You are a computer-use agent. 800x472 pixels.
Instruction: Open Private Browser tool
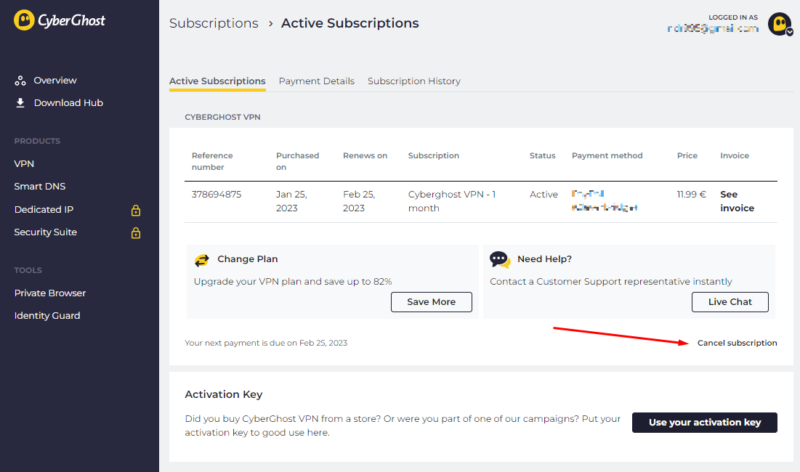[x=50, y=293]
